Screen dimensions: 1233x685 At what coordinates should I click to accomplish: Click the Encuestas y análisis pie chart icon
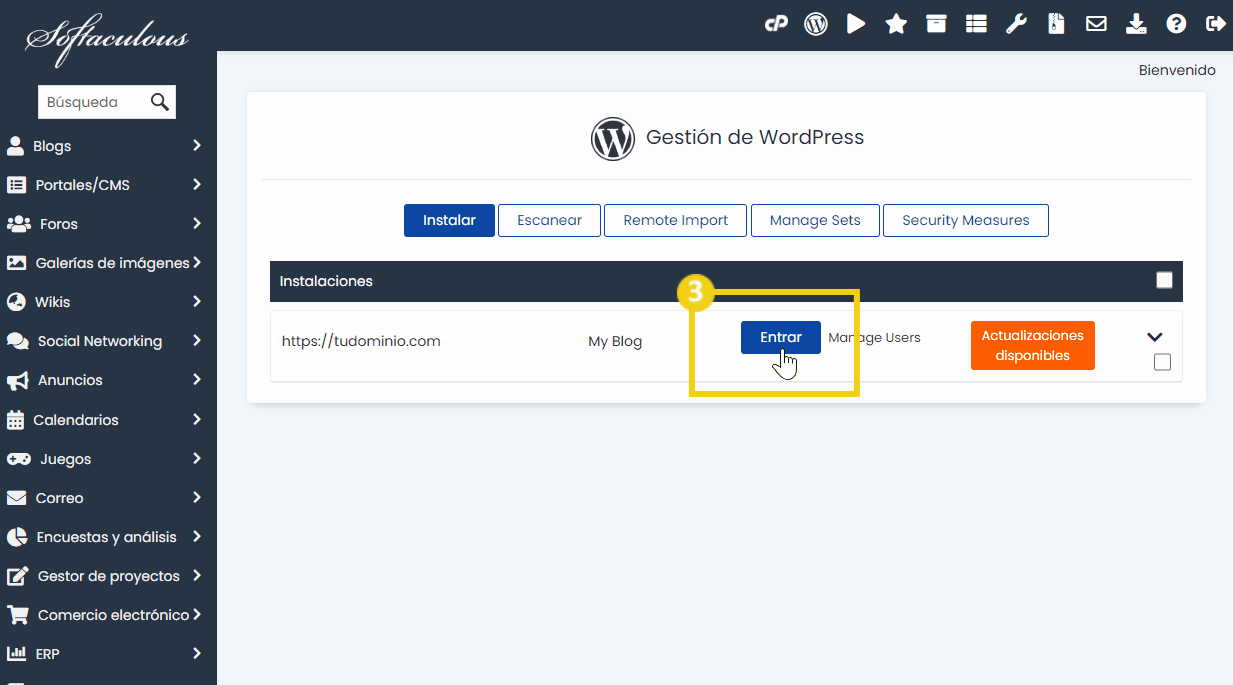click(16, 537)
